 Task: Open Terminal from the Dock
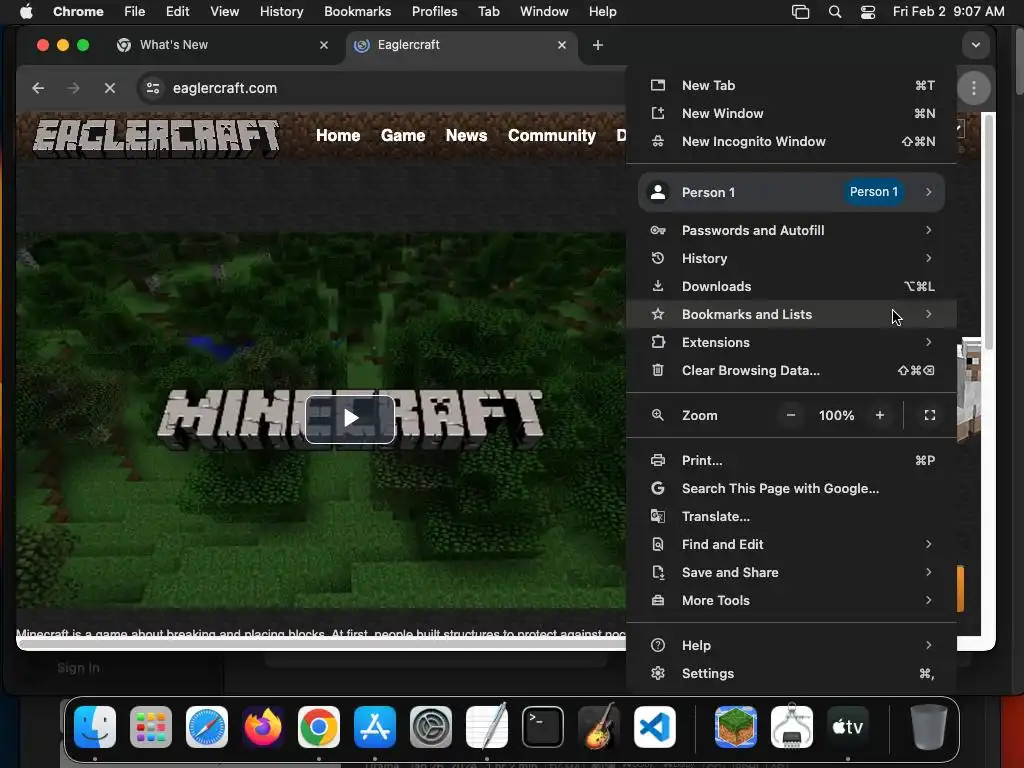tap(543, 727)
